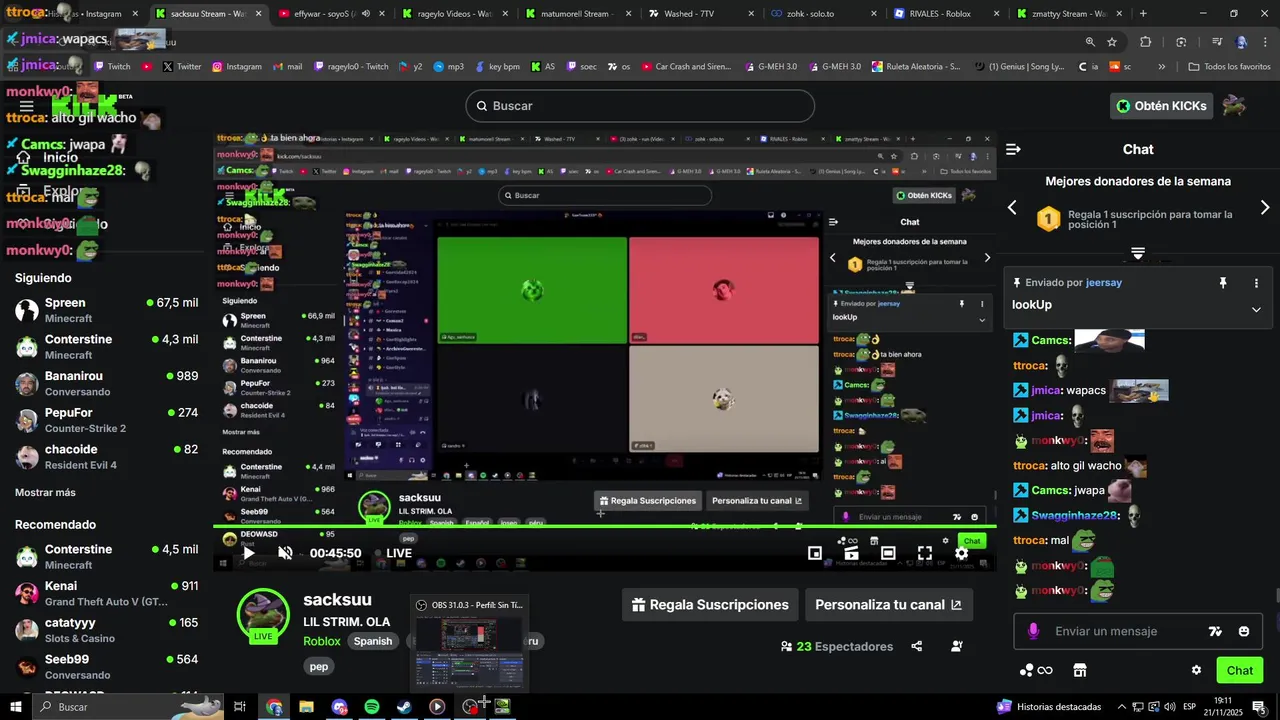Show next top donor
The width and height of the screenshot is (1280, 720).
[x=1264, y=207]
